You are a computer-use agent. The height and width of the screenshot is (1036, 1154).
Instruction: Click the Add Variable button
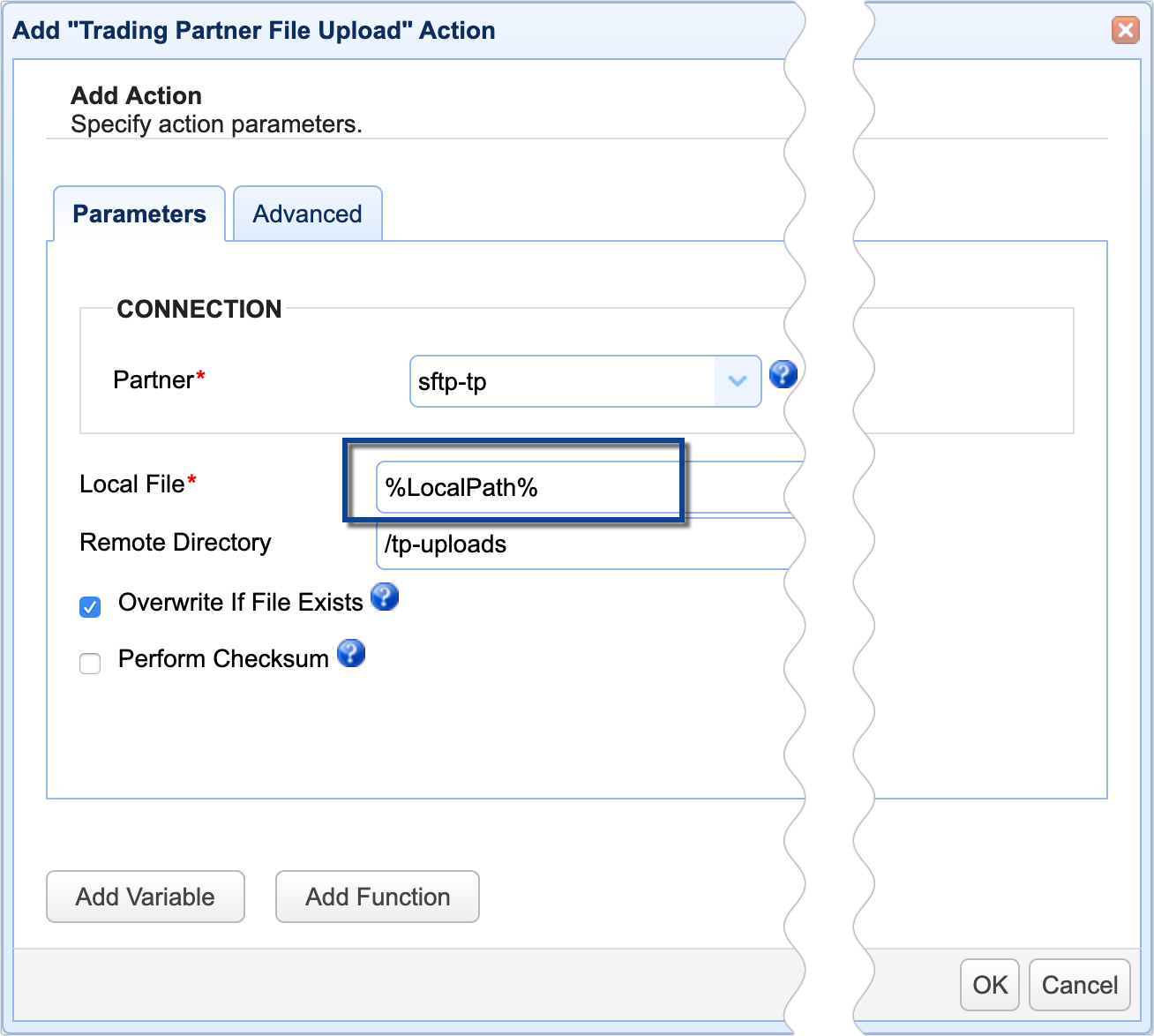click(x=145, y=897)
